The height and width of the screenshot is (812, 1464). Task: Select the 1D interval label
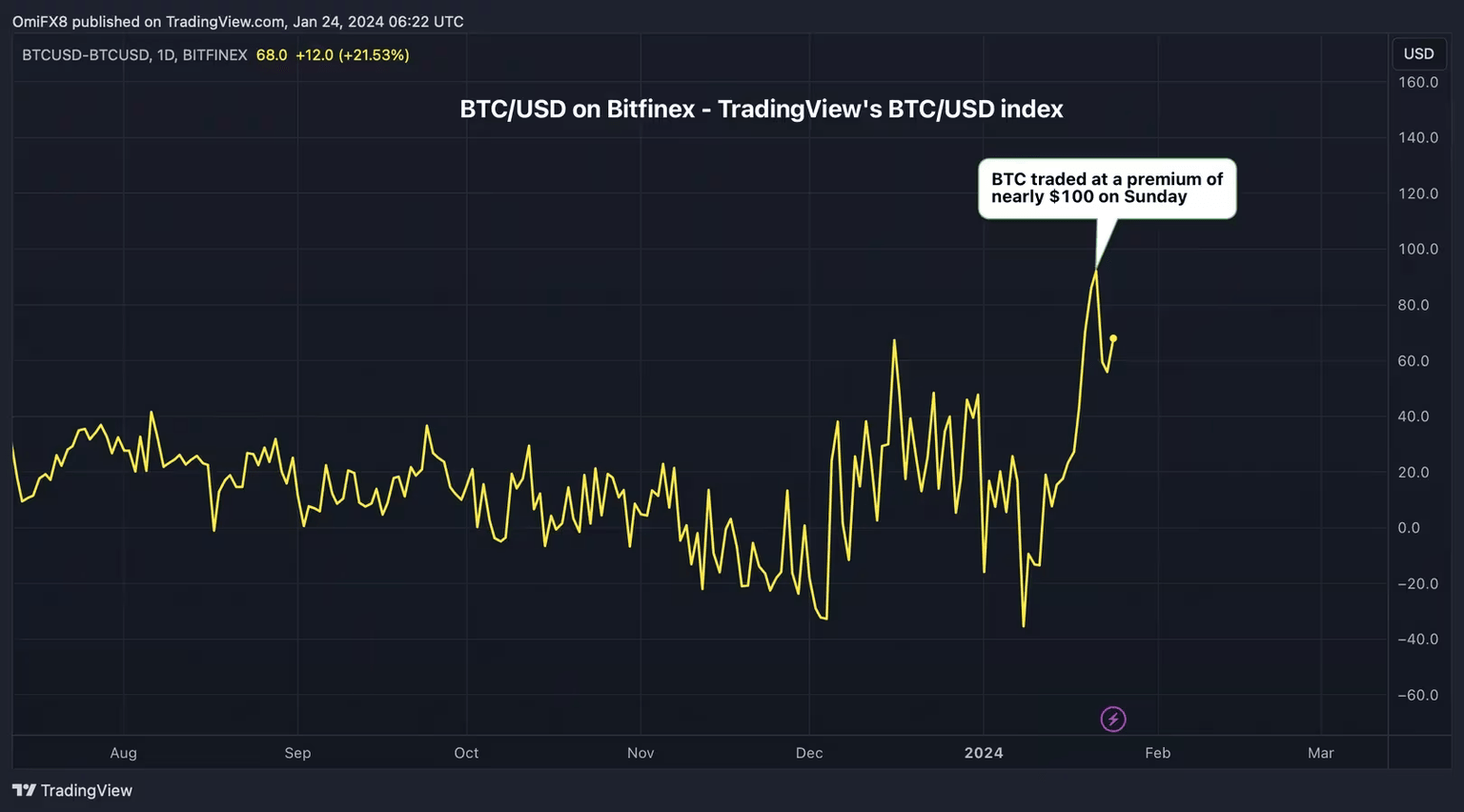click(166, 55)
